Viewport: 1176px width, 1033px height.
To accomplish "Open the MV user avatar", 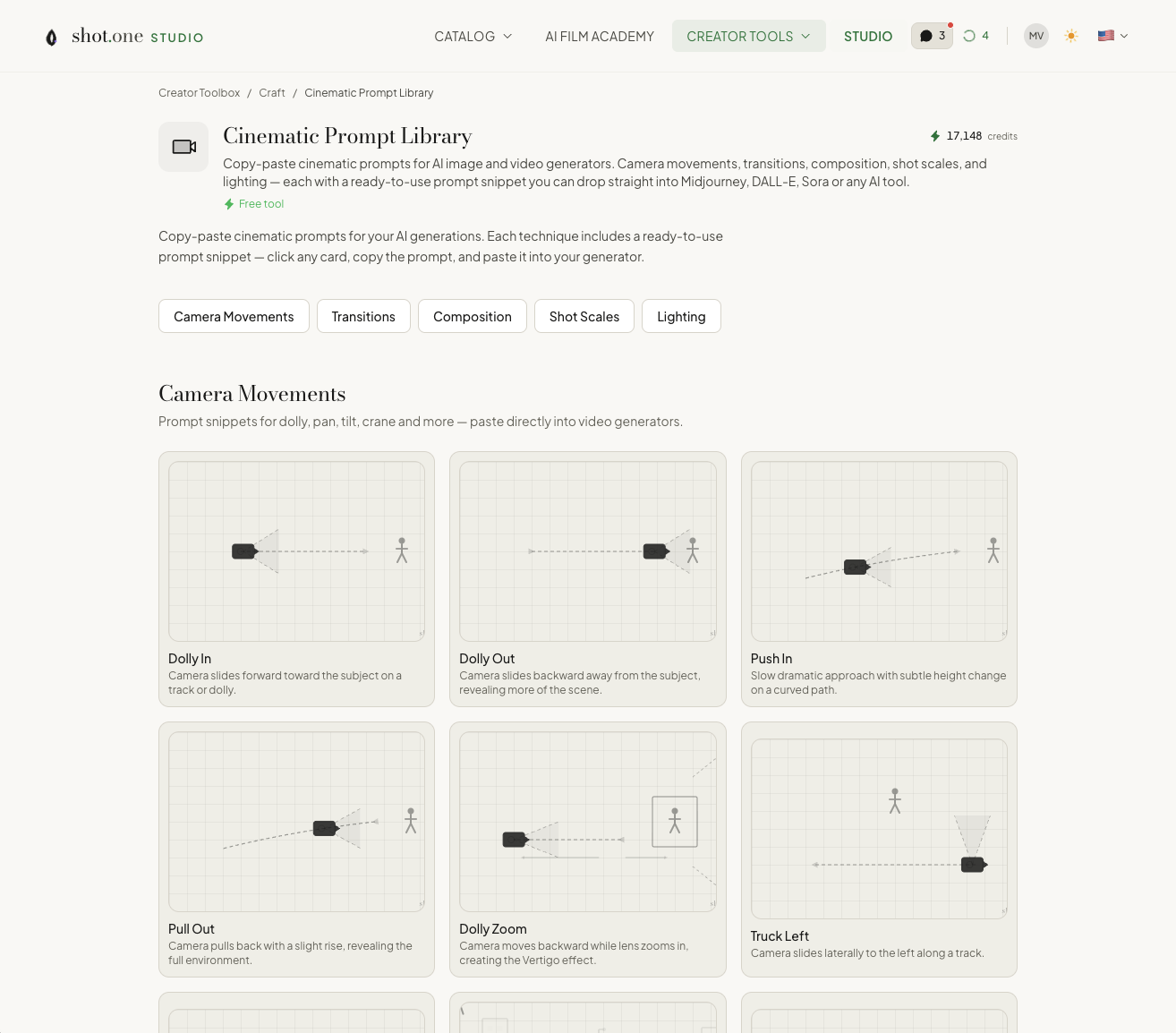I will click(x=1036, y=36).
